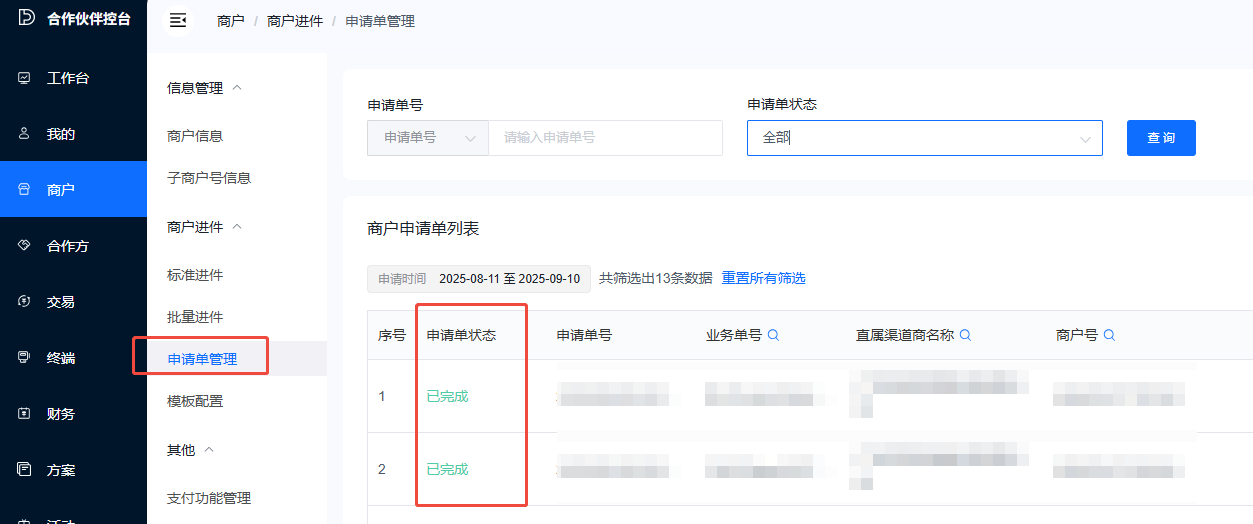The height and width of the screenshot is (524, 1253).
Task: Click the 财务 finance icon
Action: 24,413
